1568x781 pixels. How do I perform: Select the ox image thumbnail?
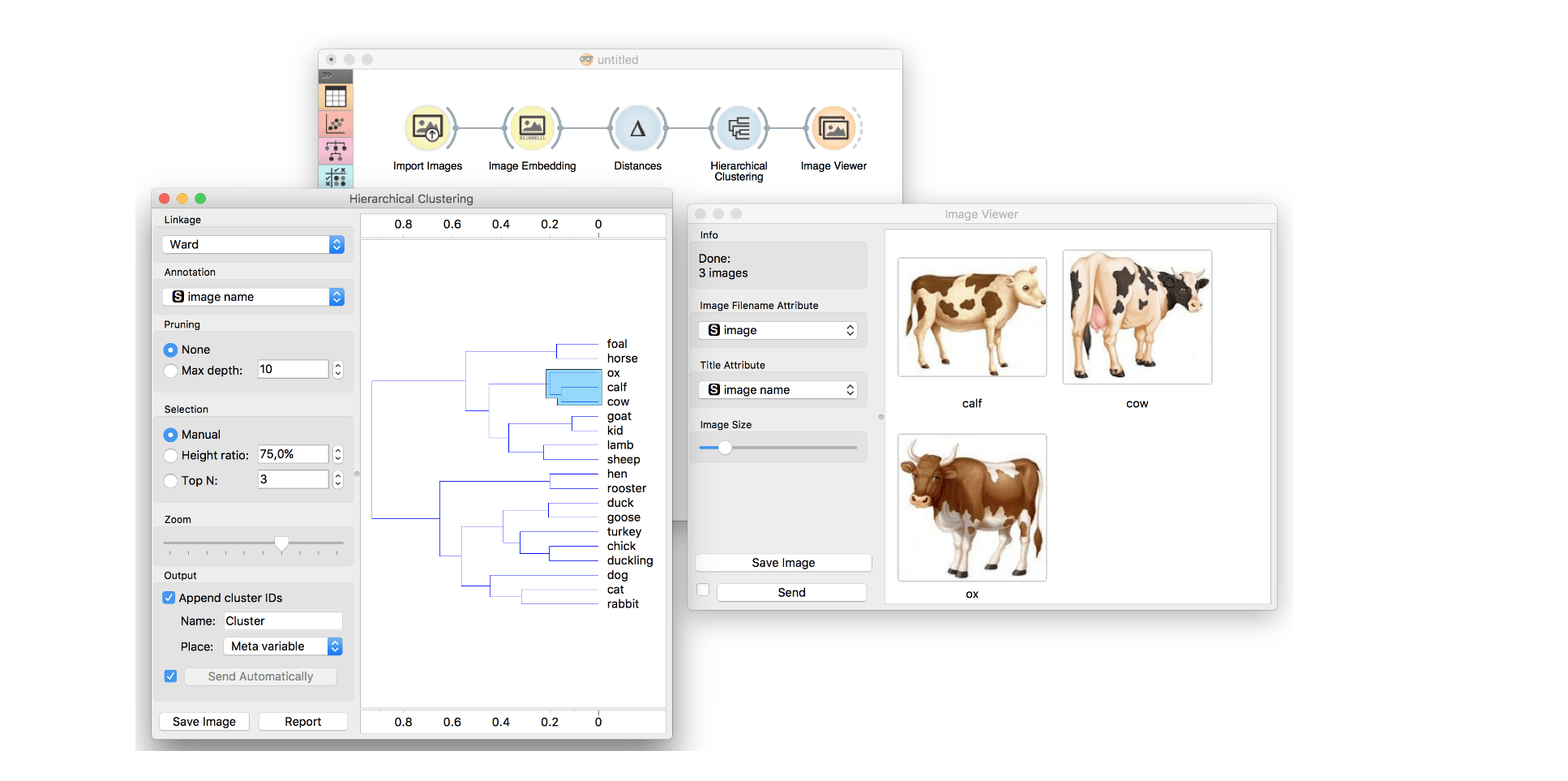tap(972, 508)
